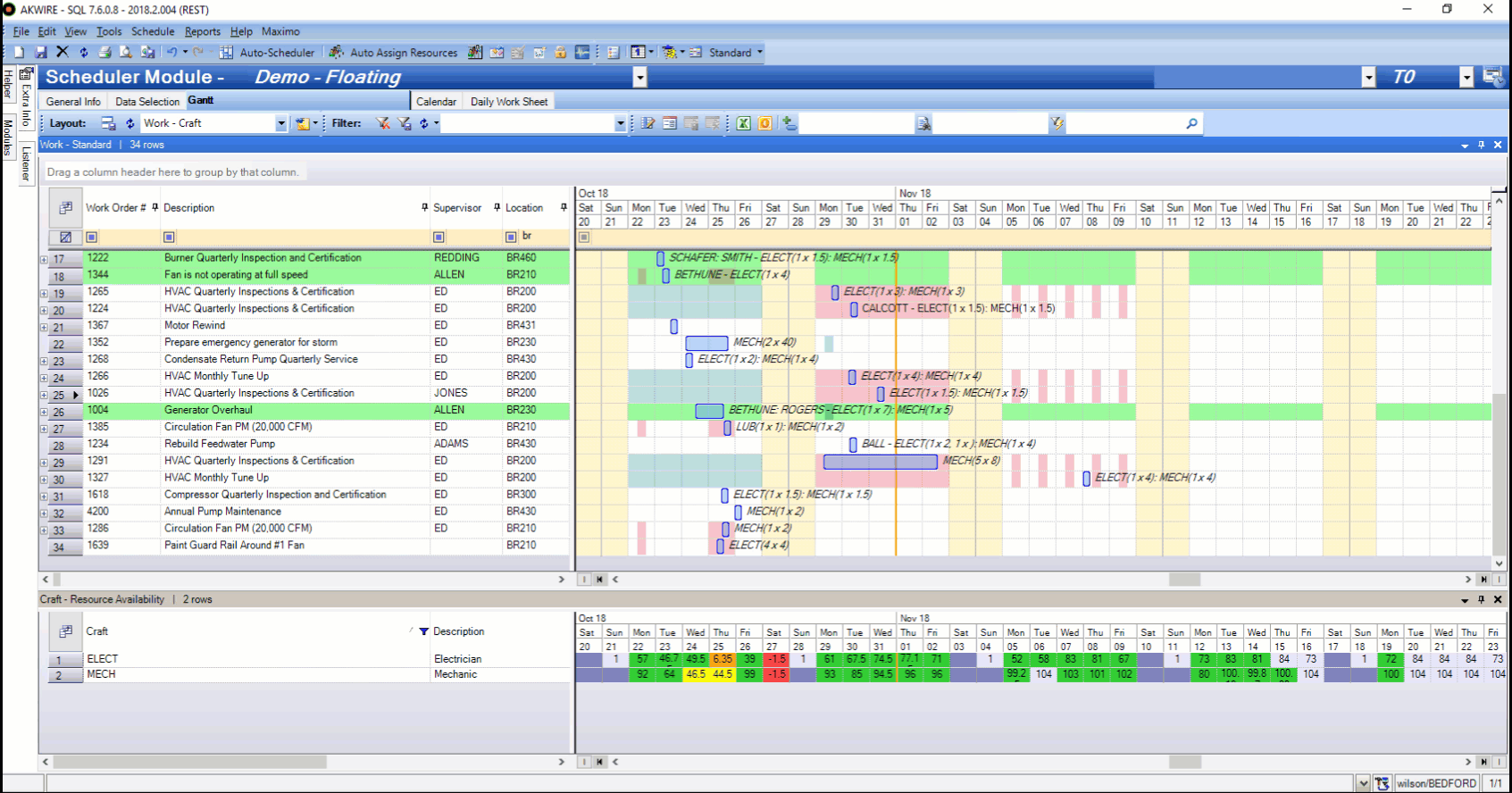Open the Schedule menu
This screenshot has width=1512, height=793.
point(153,31)
